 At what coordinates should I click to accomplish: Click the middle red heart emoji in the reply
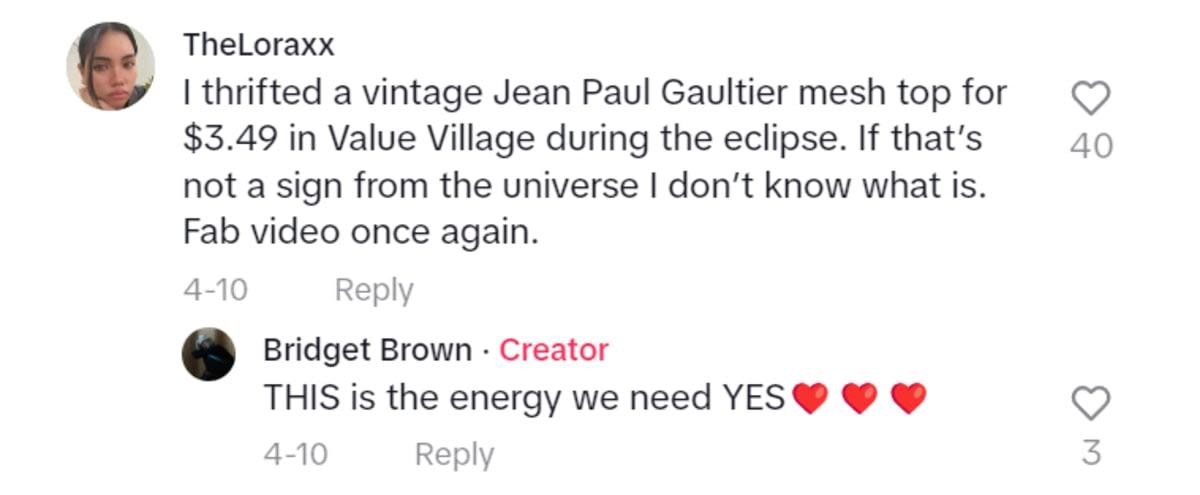[x=859, y=399]
